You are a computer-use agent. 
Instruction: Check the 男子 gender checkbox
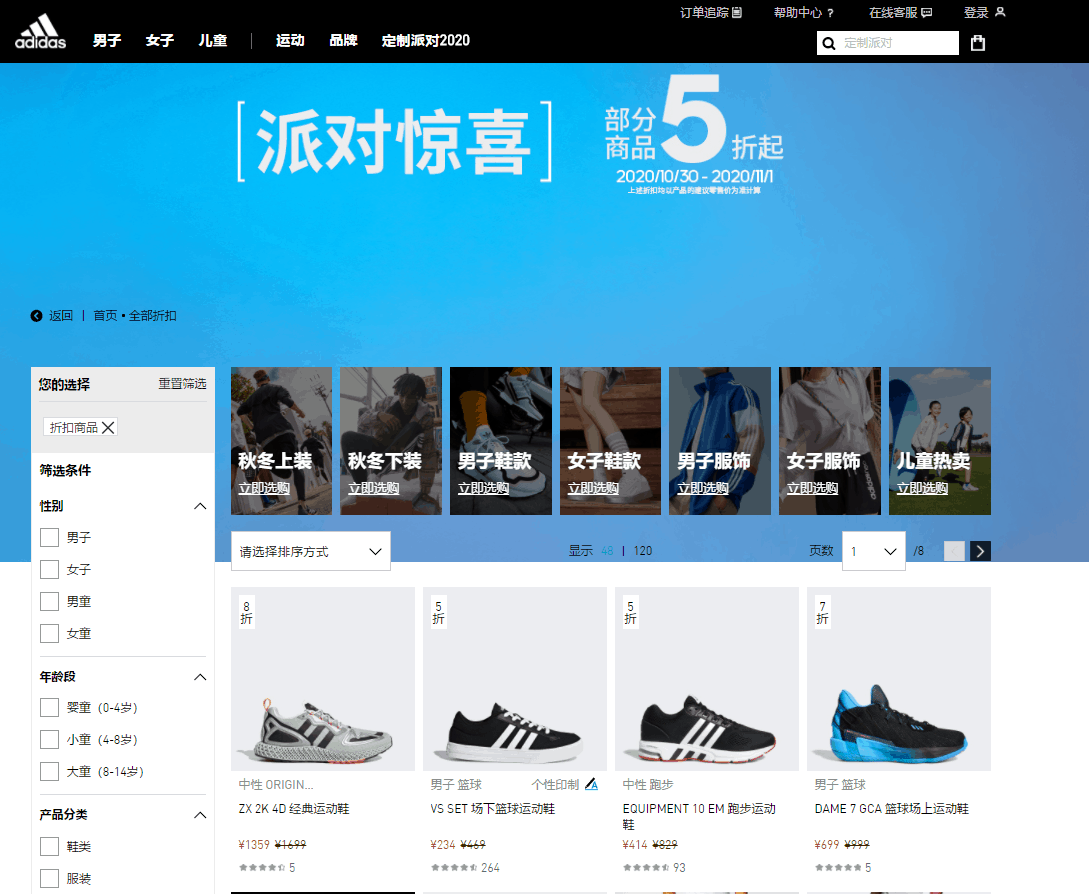[49, 538]
